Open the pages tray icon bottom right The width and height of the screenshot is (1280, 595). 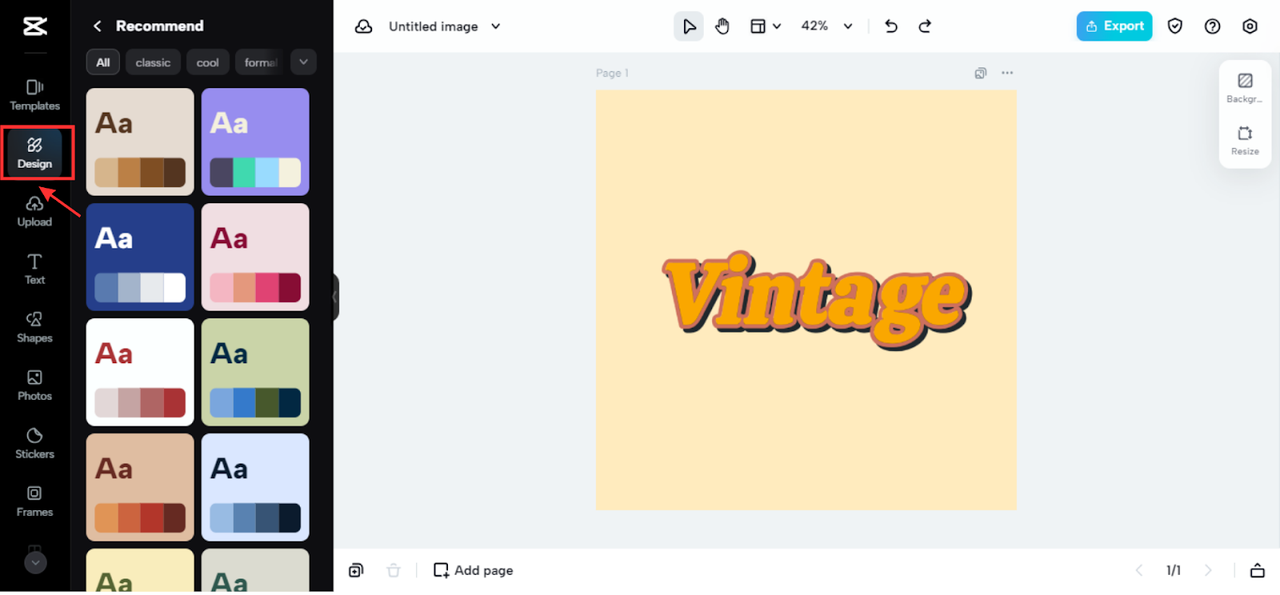pyautogui.click(x=1257, y=570)
